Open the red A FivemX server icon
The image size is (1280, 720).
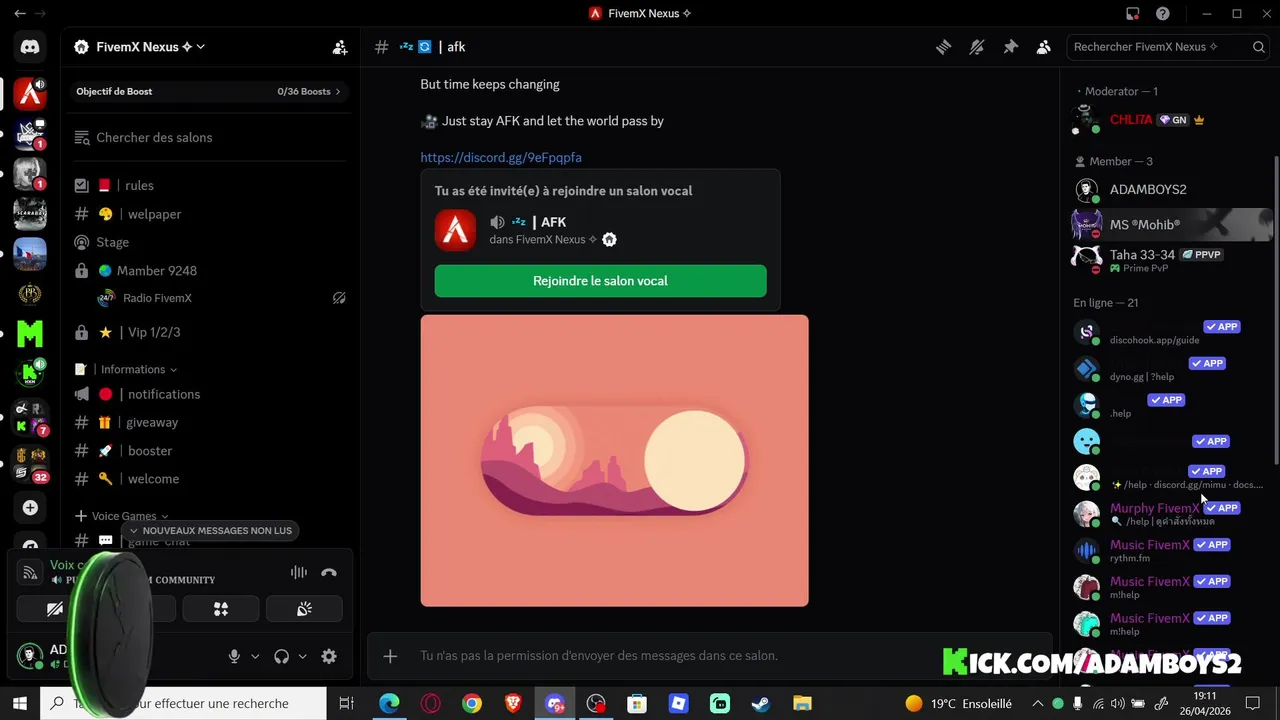(30, 94)
